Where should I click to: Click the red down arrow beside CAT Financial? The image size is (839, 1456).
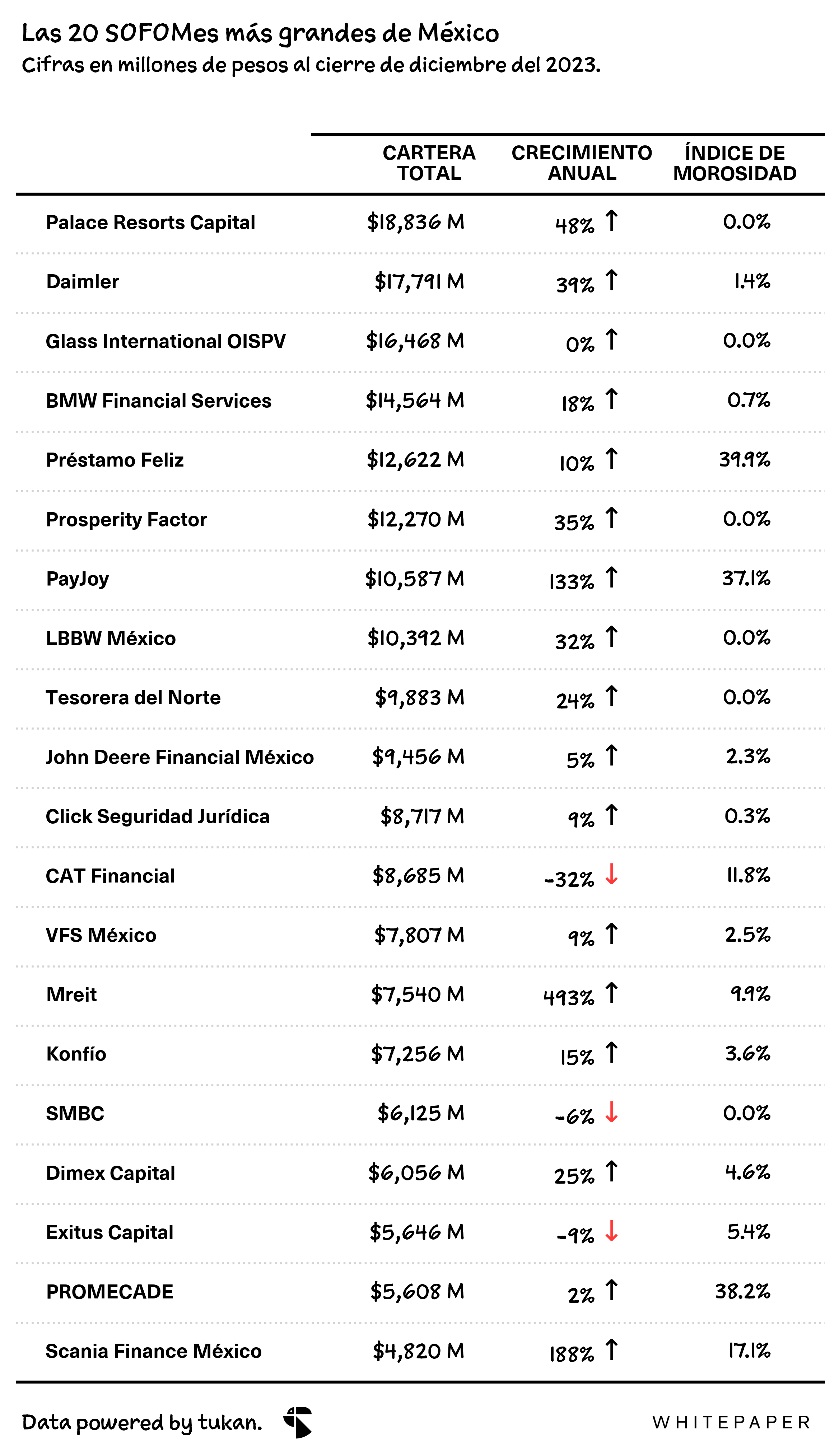coord(611,874)
